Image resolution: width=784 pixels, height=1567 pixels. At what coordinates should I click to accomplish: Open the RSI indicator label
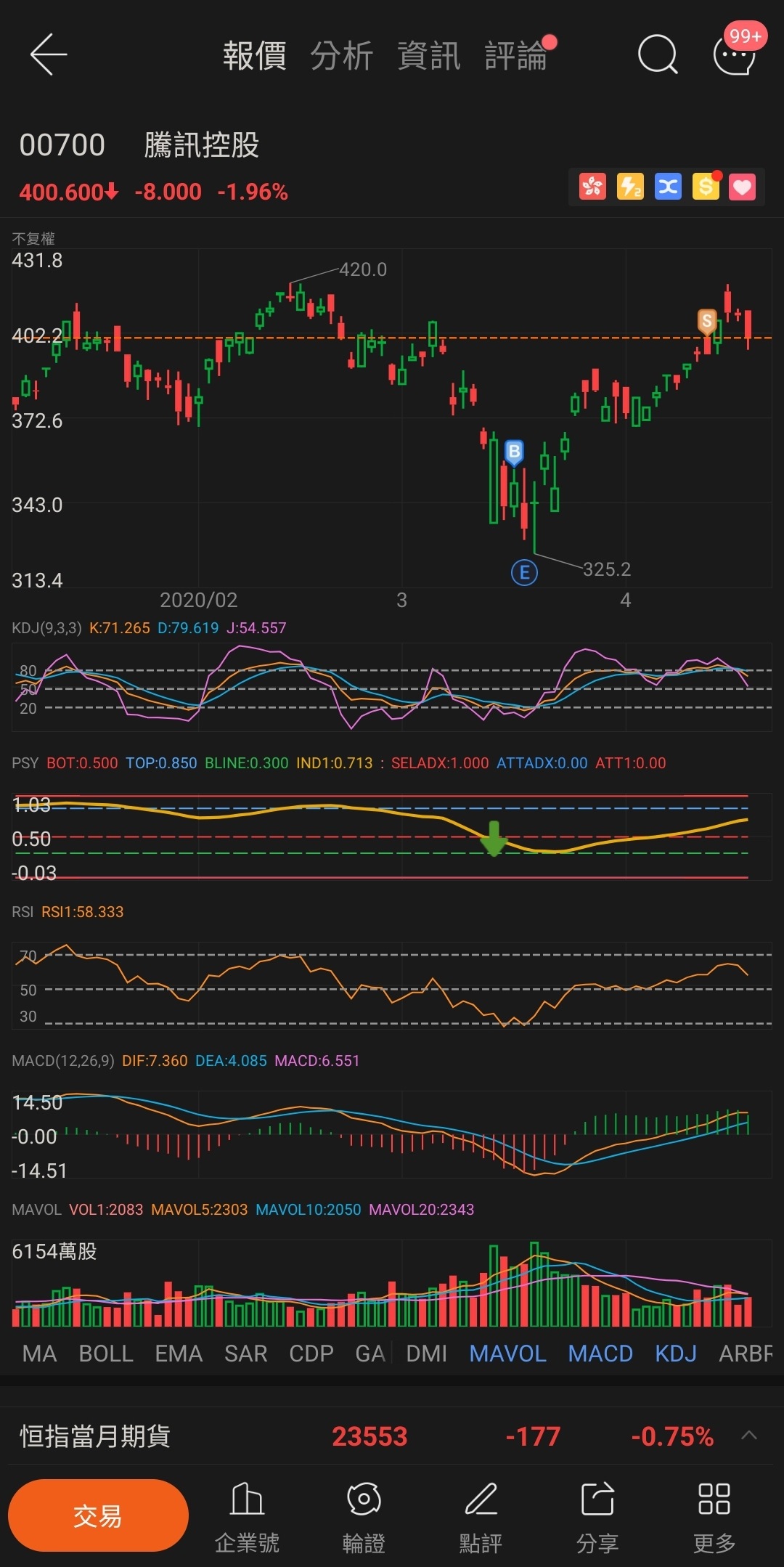tap(23, 912)
